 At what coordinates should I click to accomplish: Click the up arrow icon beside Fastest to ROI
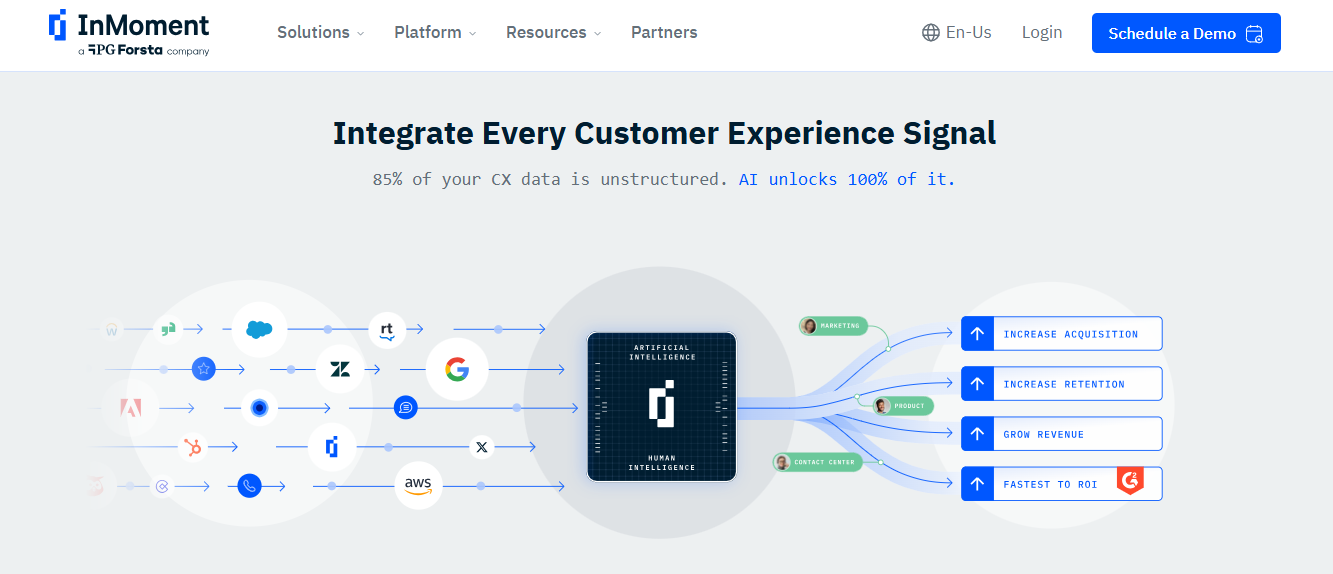[978, 484]
